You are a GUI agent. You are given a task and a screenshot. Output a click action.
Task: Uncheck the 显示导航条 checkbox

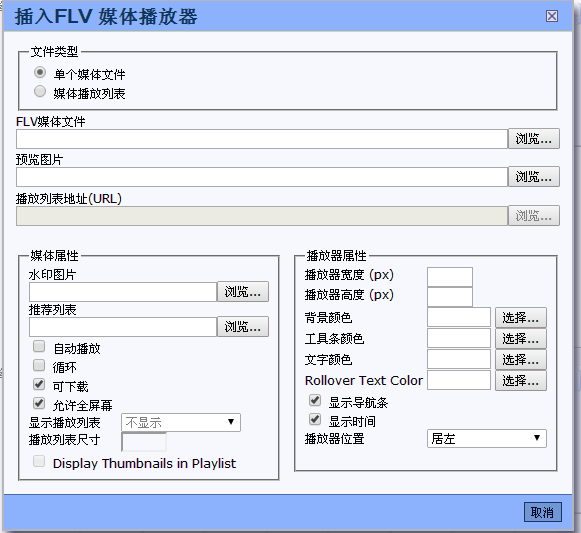point(315,400)
